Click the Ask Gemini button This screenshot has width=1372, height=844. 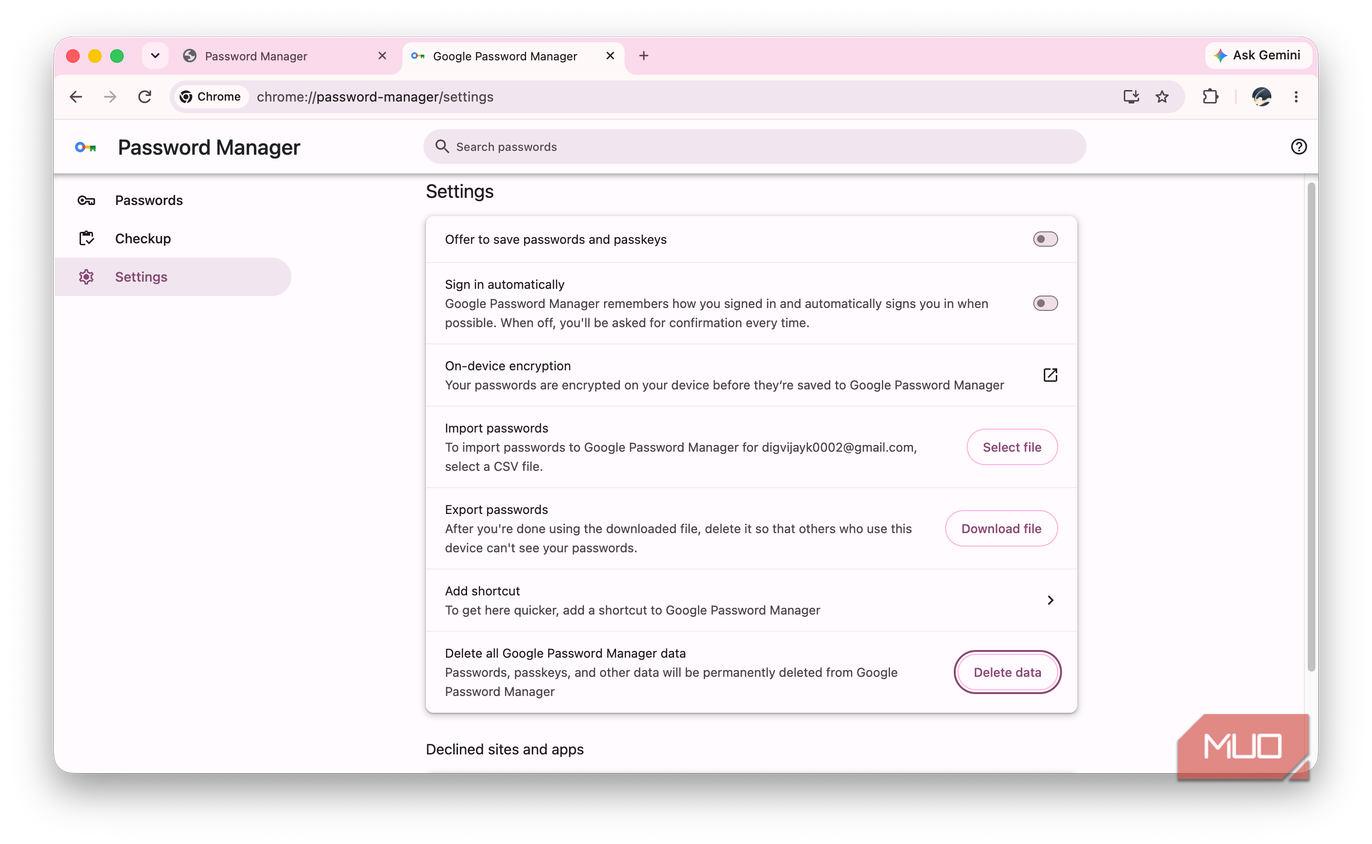pyautogui.click(x=1258, y=56)
